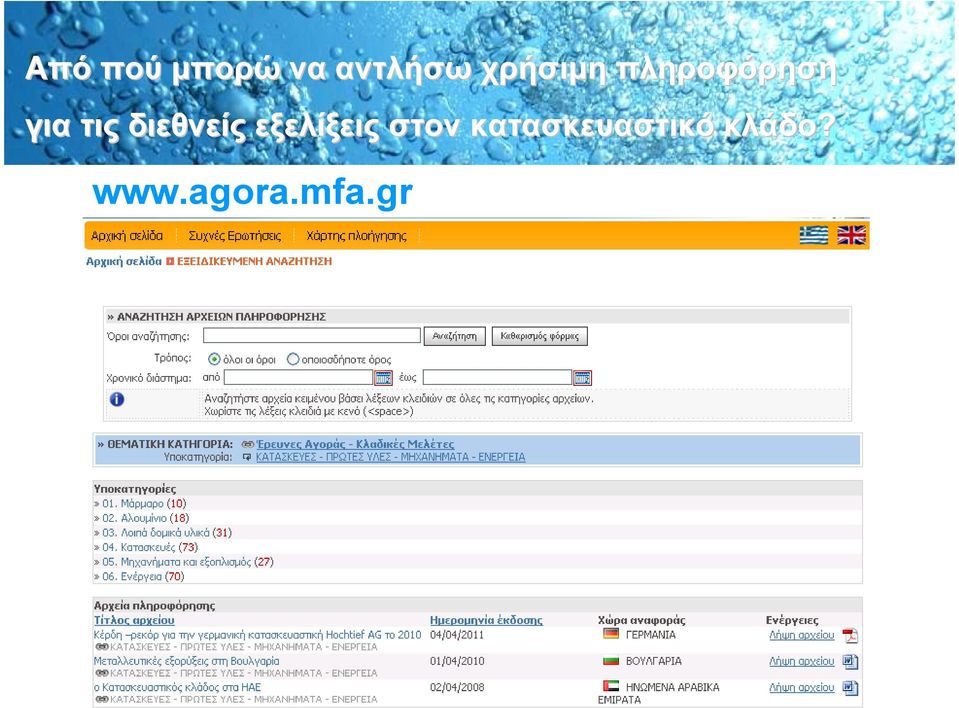
Task: Open the 'Συχνές Ερωτήσεις' menu item
Action: pyautogui.click(x=235, y=235)
